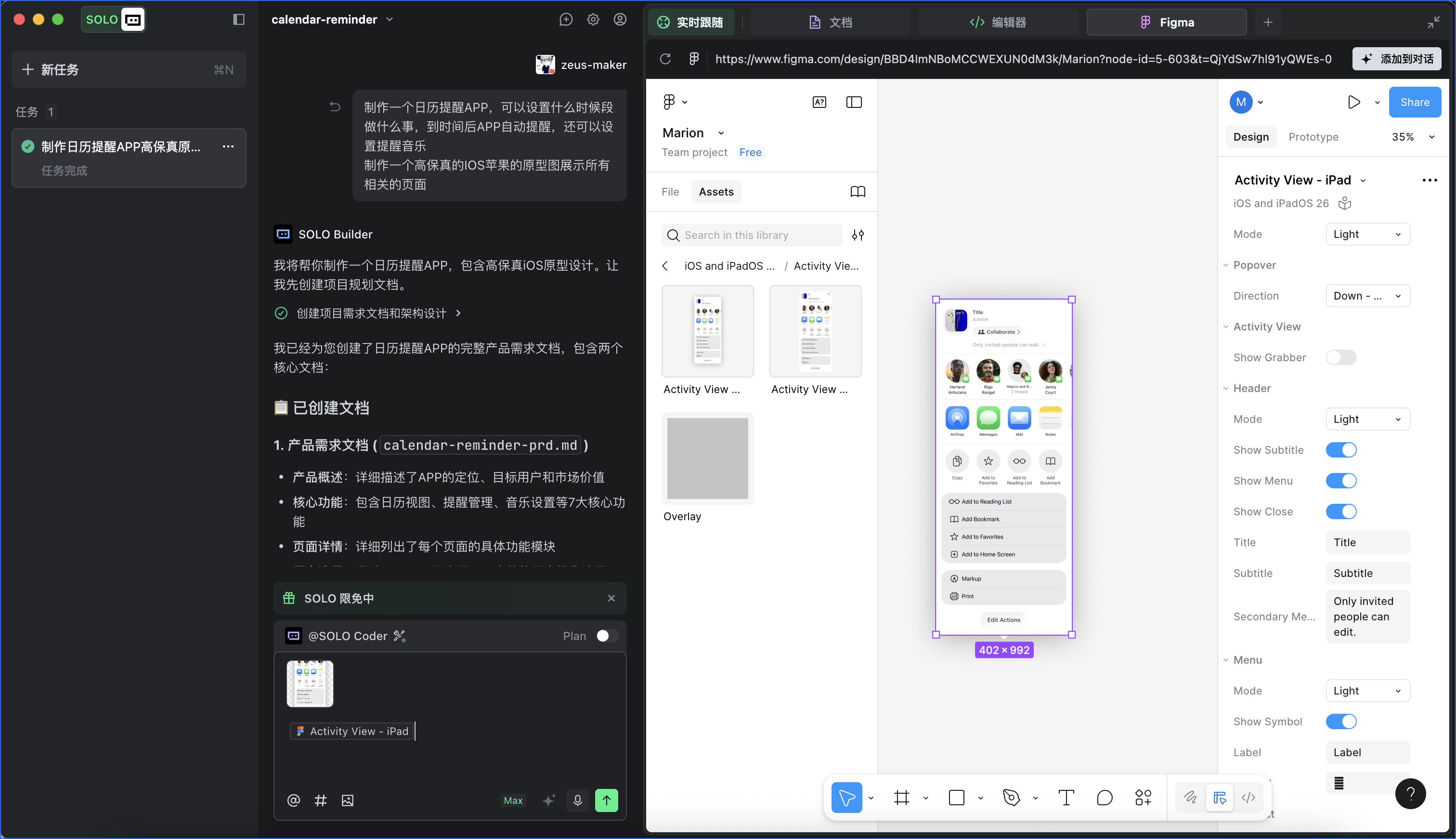Select the Frame tool in bottom toolbar
Screen dimensions: 1456x839
point(901,798)
